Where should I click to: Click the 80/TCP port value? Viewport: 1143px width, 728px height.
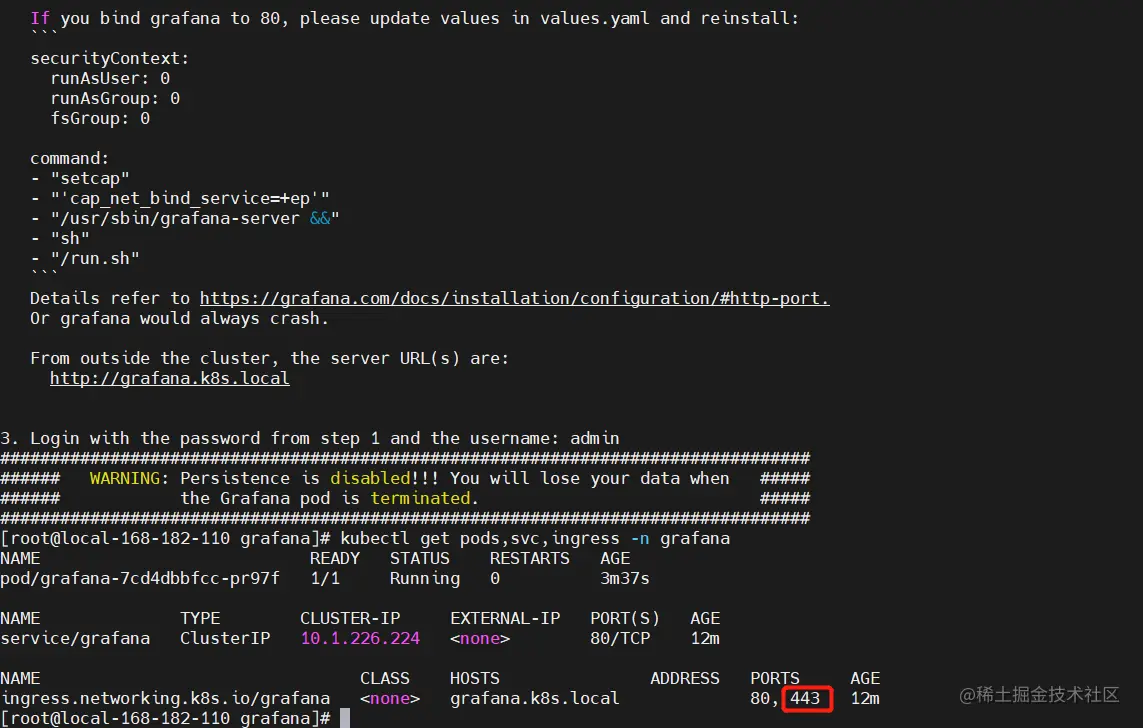point(620,638)
